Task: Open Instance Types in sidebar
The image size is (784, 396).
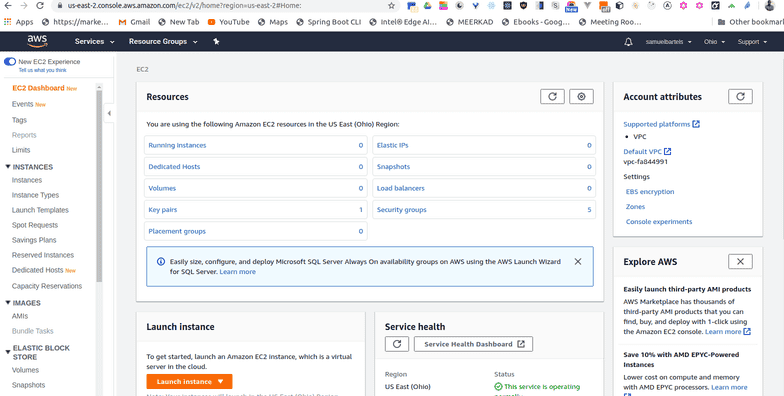Action: click(35, 195)
